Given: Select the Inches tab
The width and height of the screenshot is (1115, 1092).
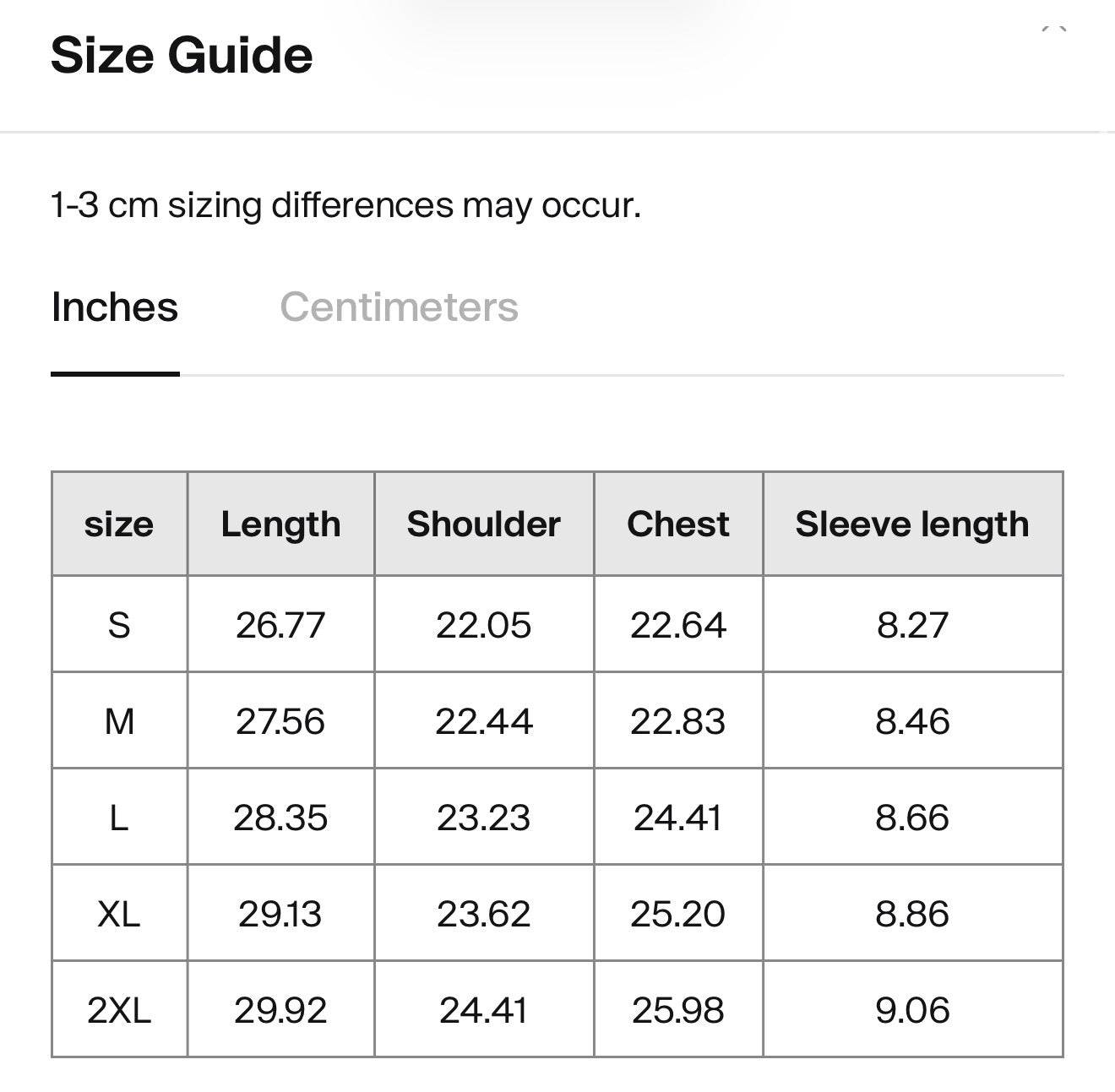Looking at the screenshot, I should click(115, 307).
